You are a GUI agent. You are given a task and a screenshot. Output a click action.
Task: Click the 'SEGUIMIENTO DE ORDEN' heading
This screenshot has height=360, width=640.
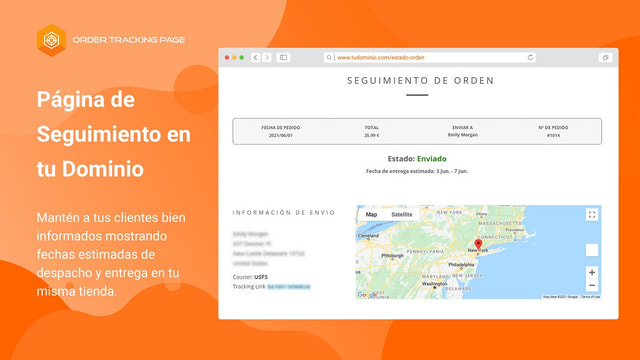(420, 80)
